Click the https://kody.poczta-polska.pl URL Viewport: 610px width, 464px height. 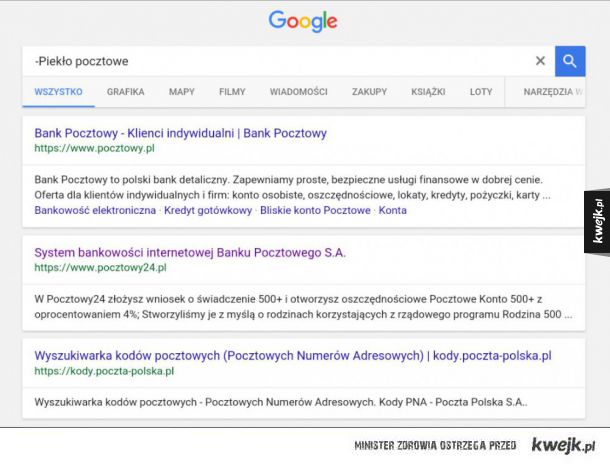pyautogui.click(x=104, y=371)
